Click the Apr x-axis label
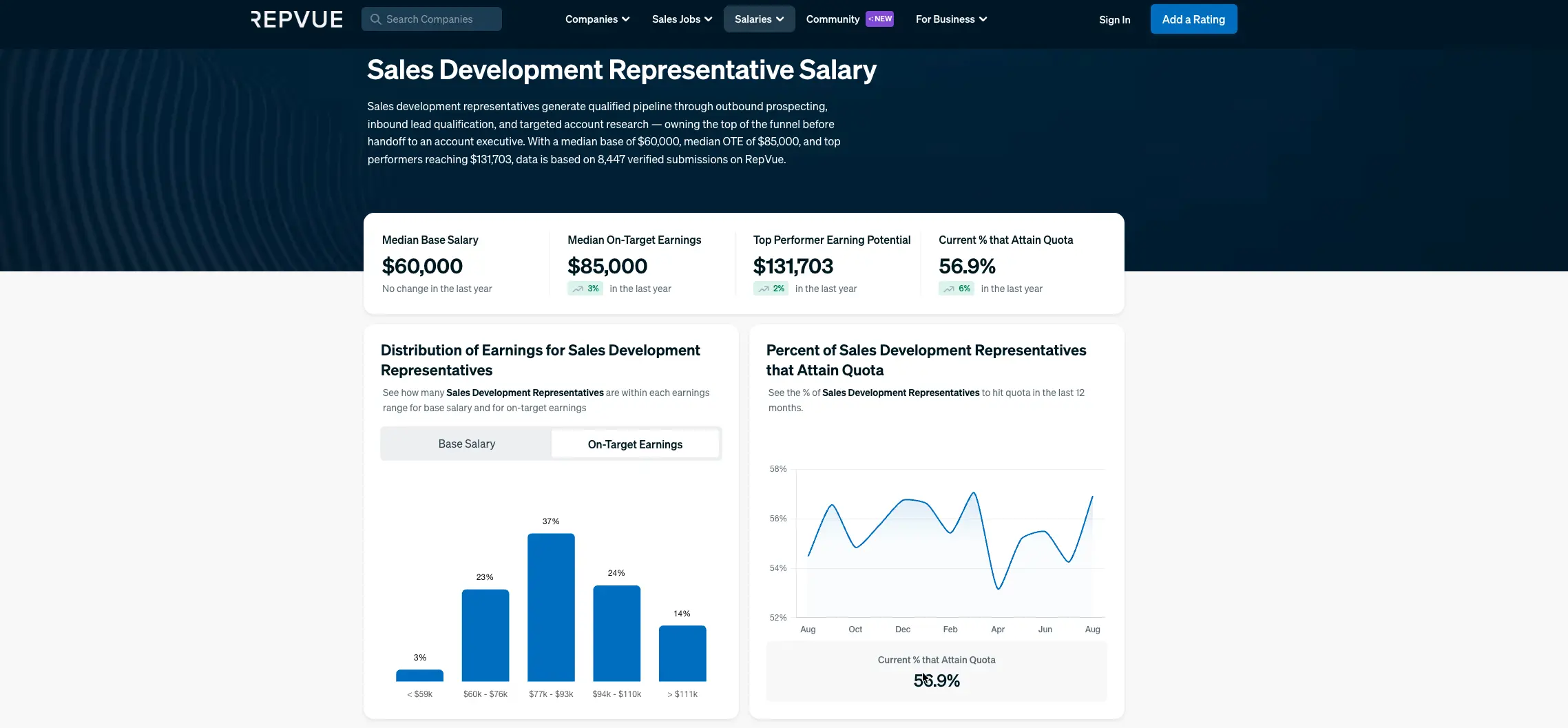The image size is (1568, 728). 998,630
